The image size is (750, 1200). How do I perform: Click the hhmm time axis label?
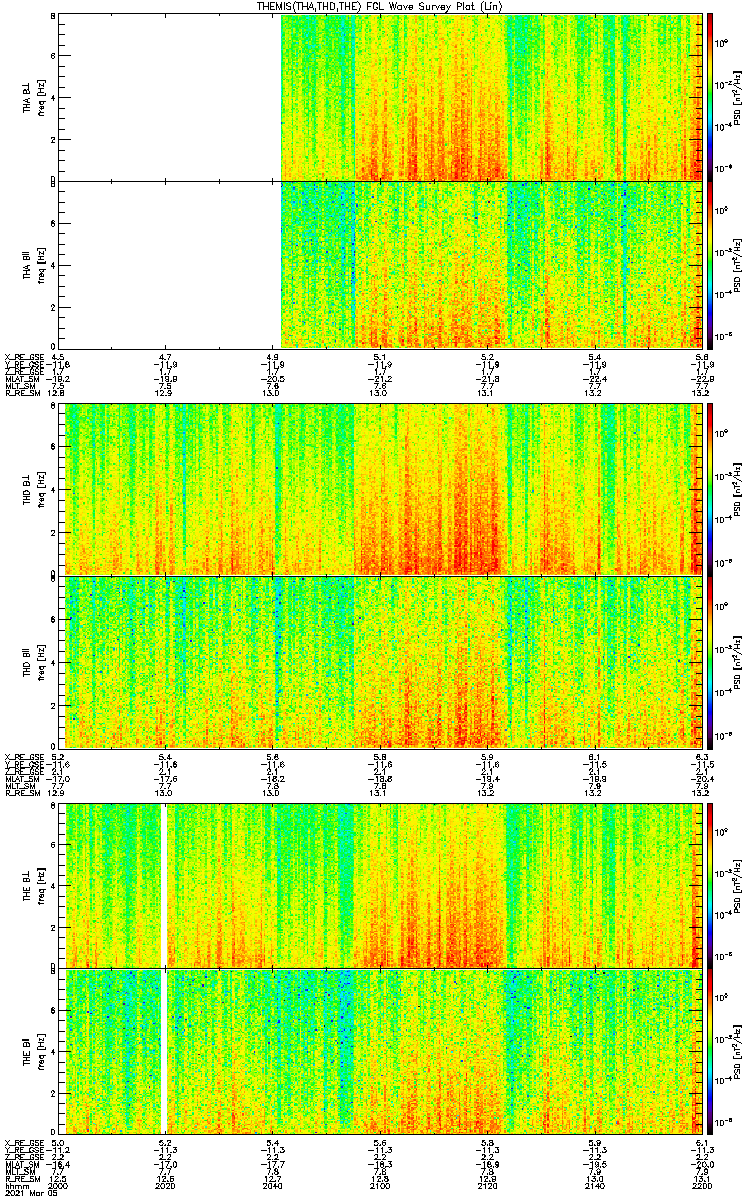coord(15,1185)
